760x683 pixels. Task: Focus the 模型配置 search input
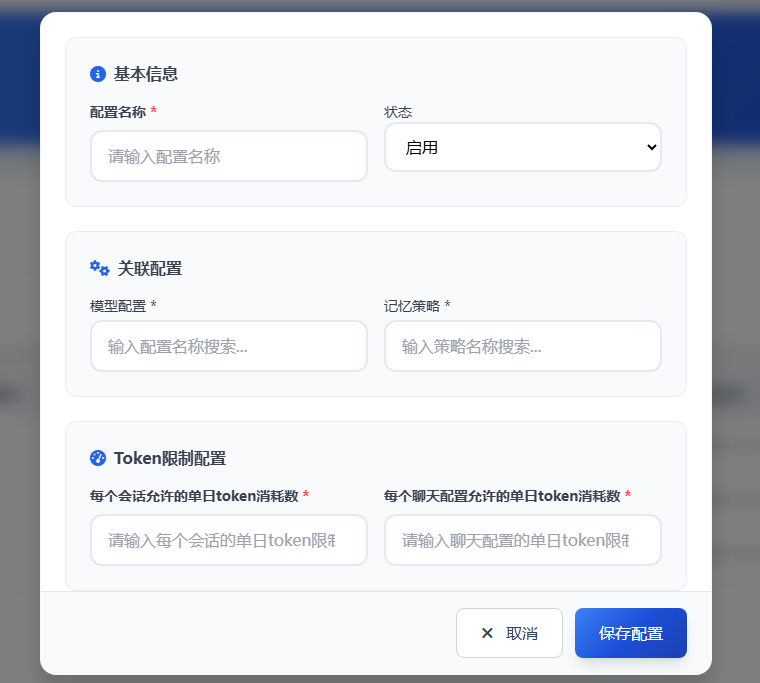point(229,346)
